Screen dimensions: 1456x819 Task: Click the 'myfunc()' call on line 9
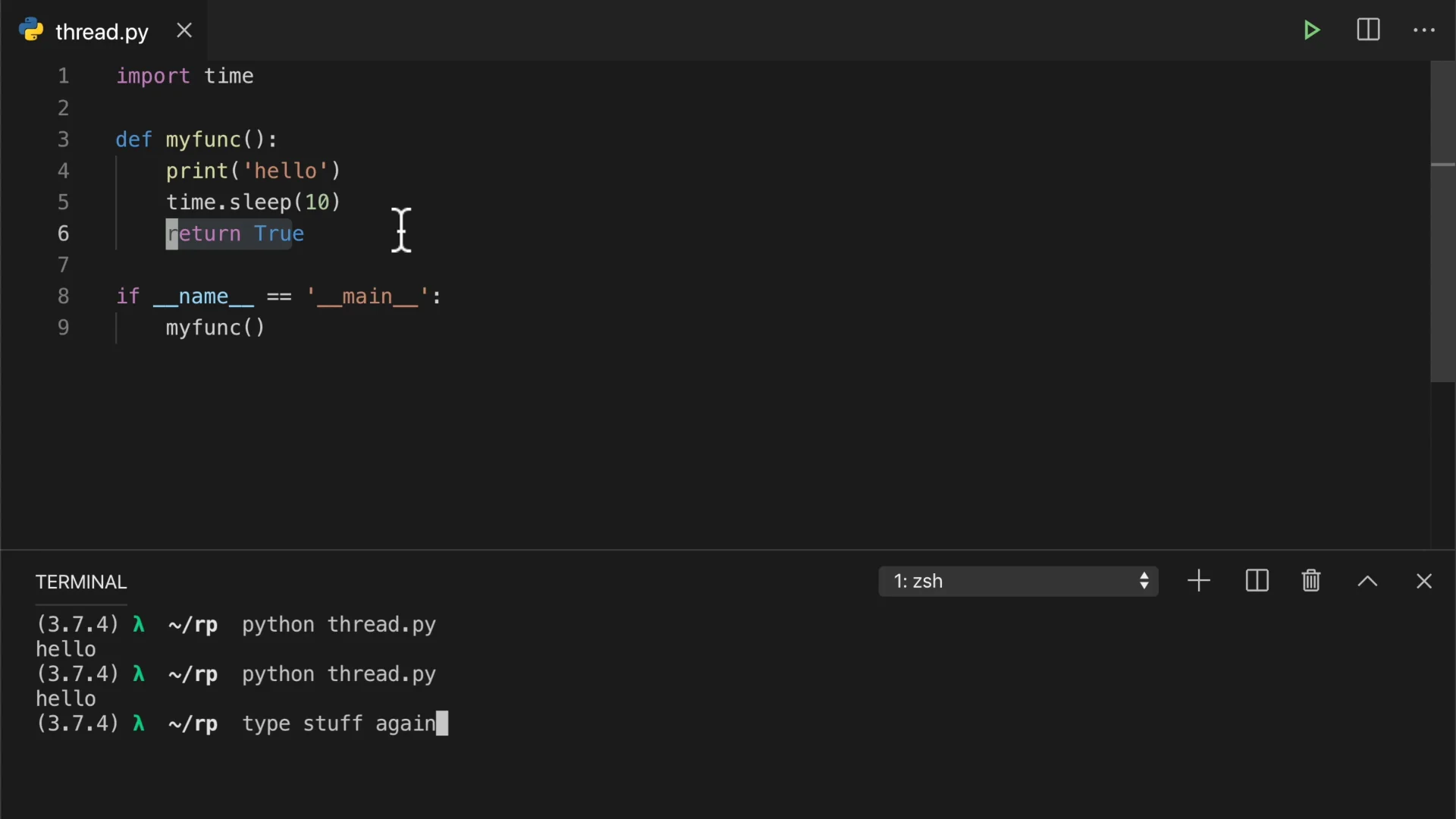[215, 328]
